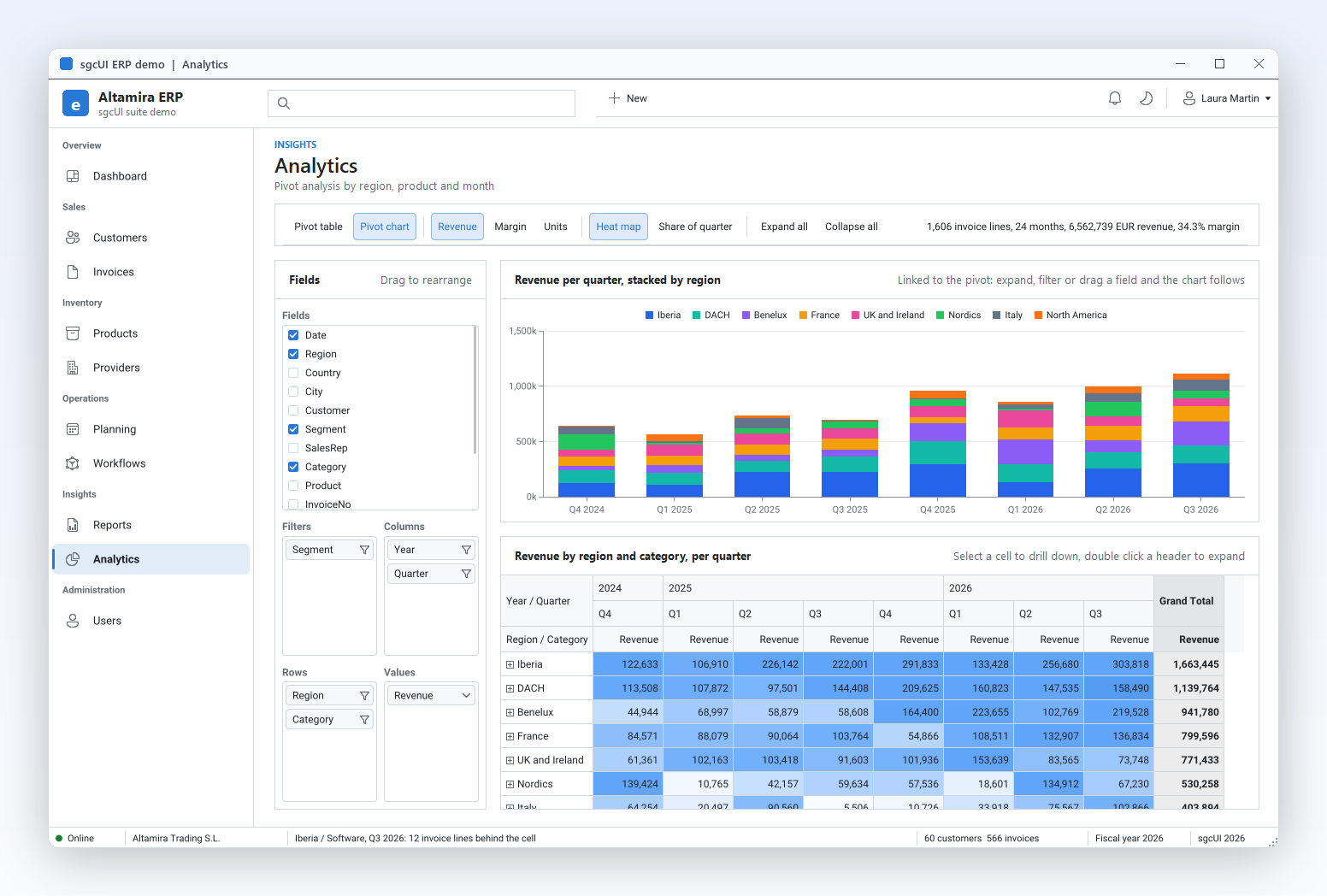Screen dimensions: 1327x896
Task: Uncheck the Date field checkbox
Action: coord(293,335)
